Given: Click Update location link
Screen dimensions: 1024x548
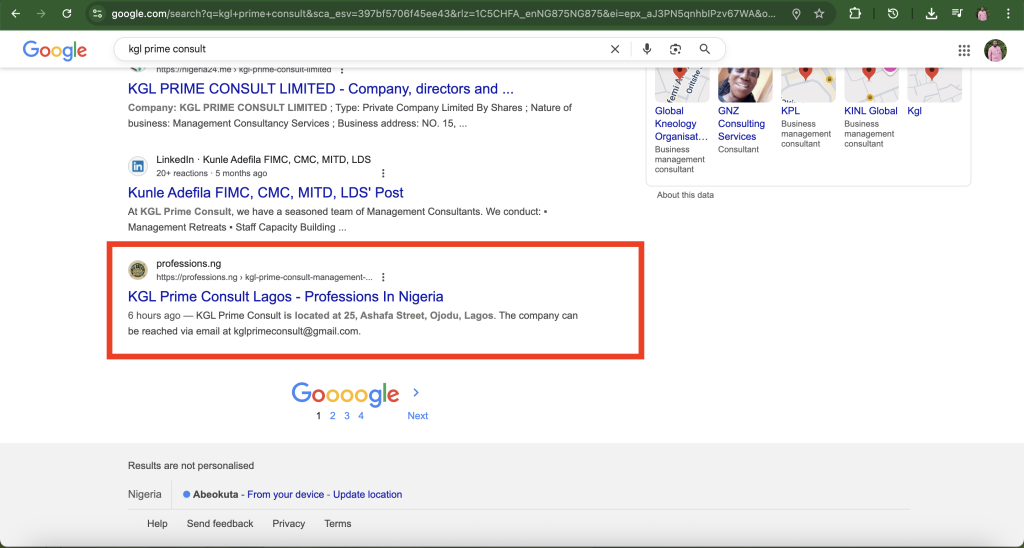Looking at the screenshot, I should click(x=368, y=494).
